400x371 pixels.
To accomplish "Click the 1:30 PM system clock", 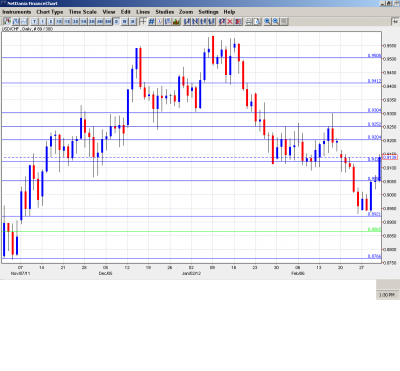I will click(x=387, y=295).
